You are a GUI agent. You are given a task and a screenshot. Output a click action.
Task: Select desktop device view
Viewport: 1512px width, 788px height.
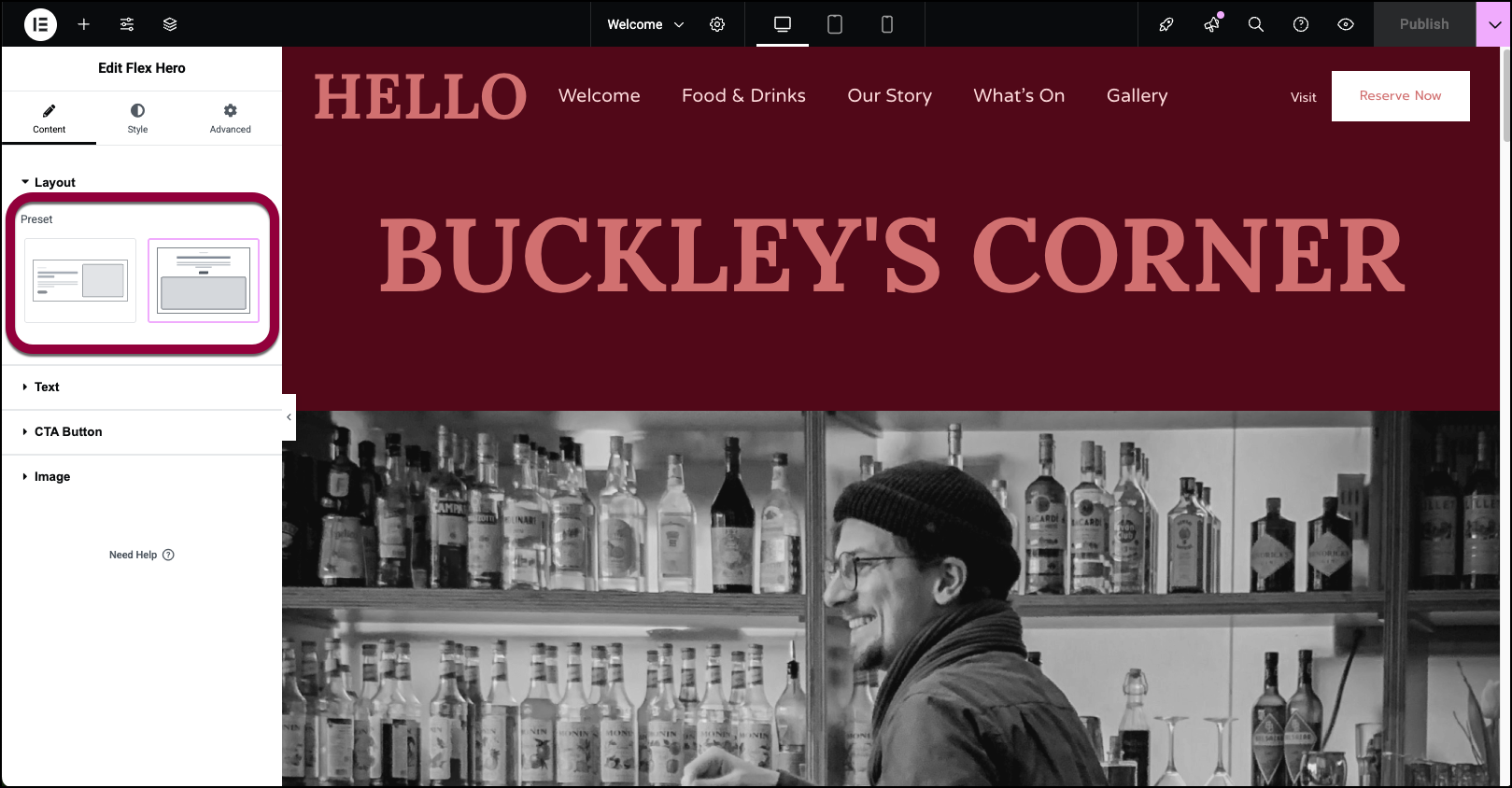coord(783,24)
